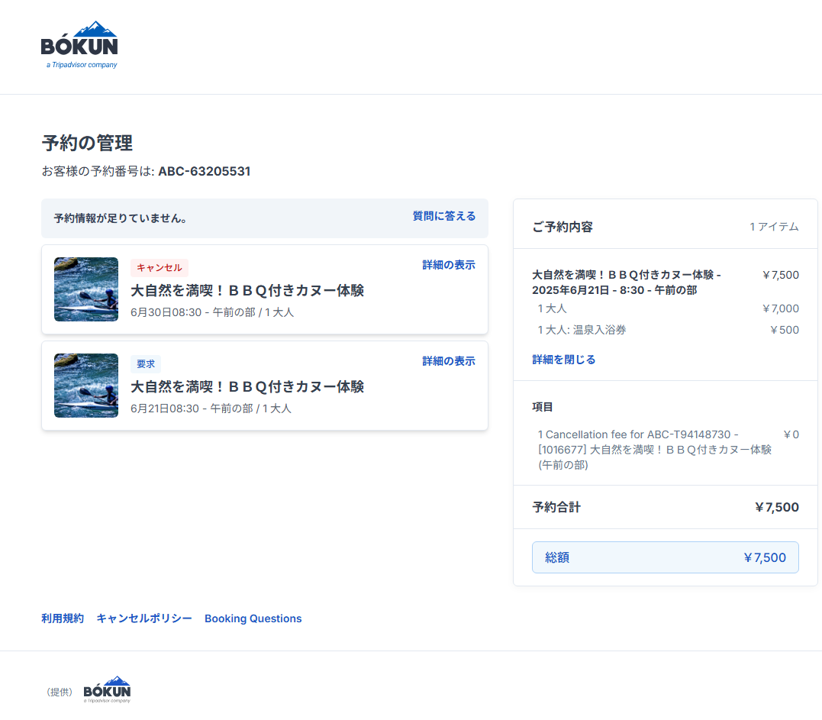The height and width of the screenshot is (720, 822).
Task: Open the thumbnail for the 6月21日 canoe booking
Action: (86, 386)
